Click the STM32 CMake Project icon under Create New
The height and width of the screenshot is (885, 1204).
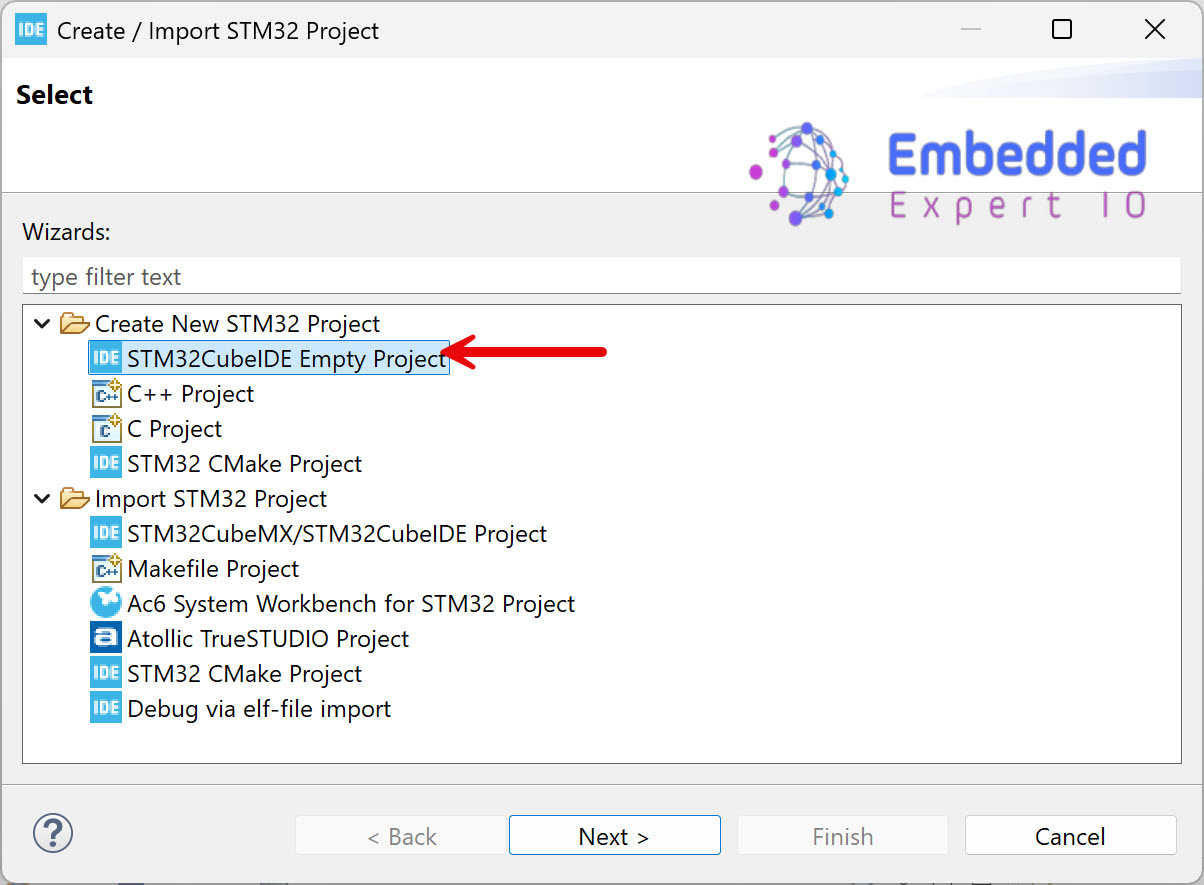105,462
